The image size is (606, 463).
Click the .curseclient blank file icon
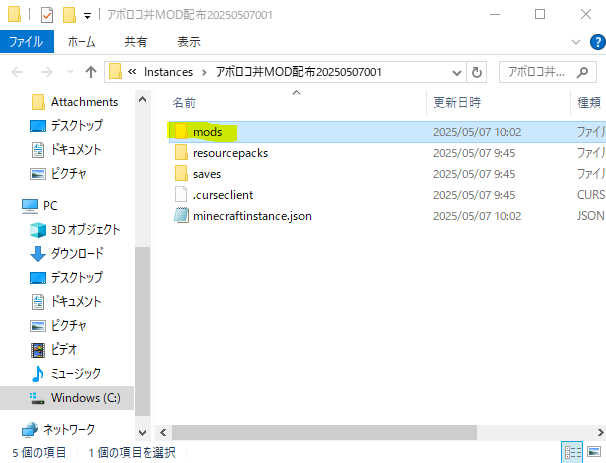[x=181, y=194]
